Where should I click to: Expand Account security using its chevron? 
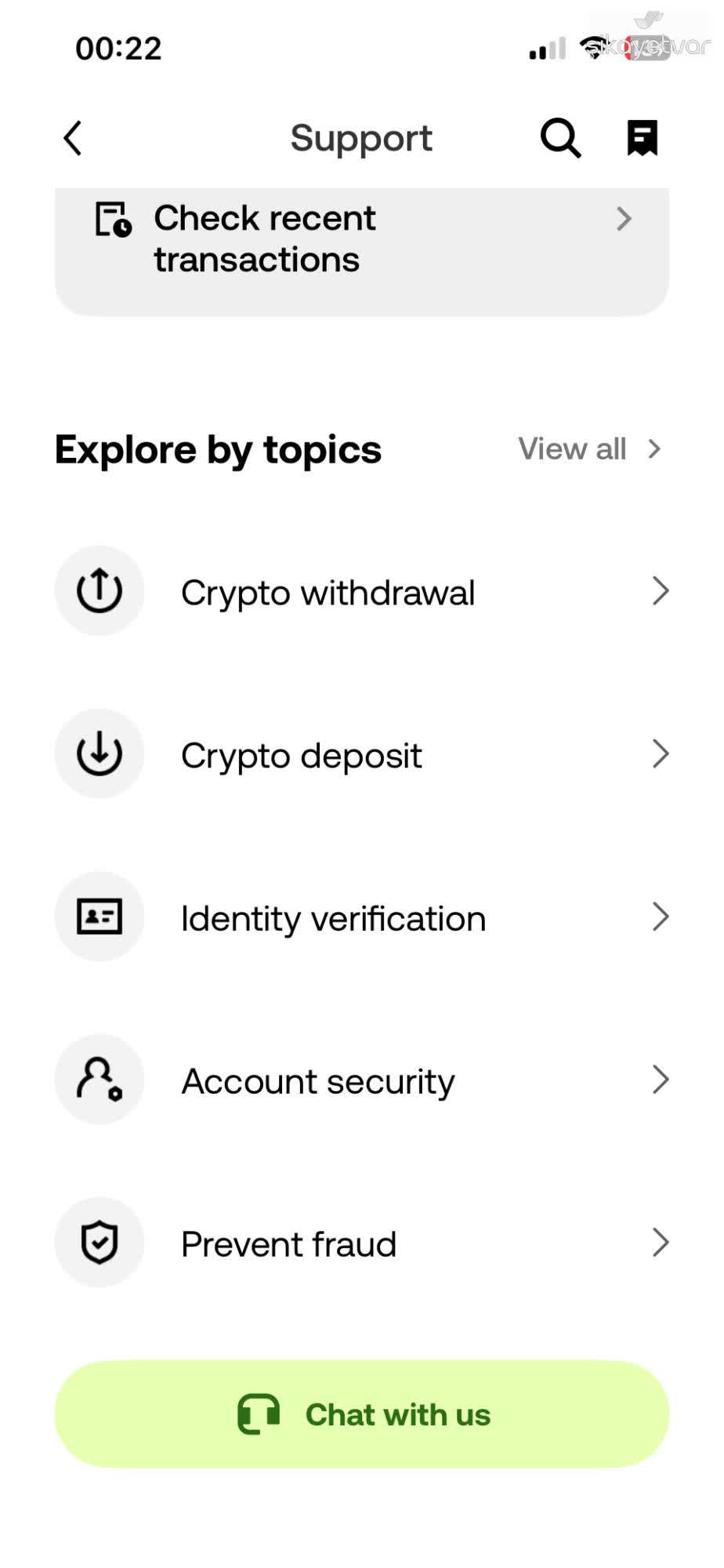tap(661, 1080)
